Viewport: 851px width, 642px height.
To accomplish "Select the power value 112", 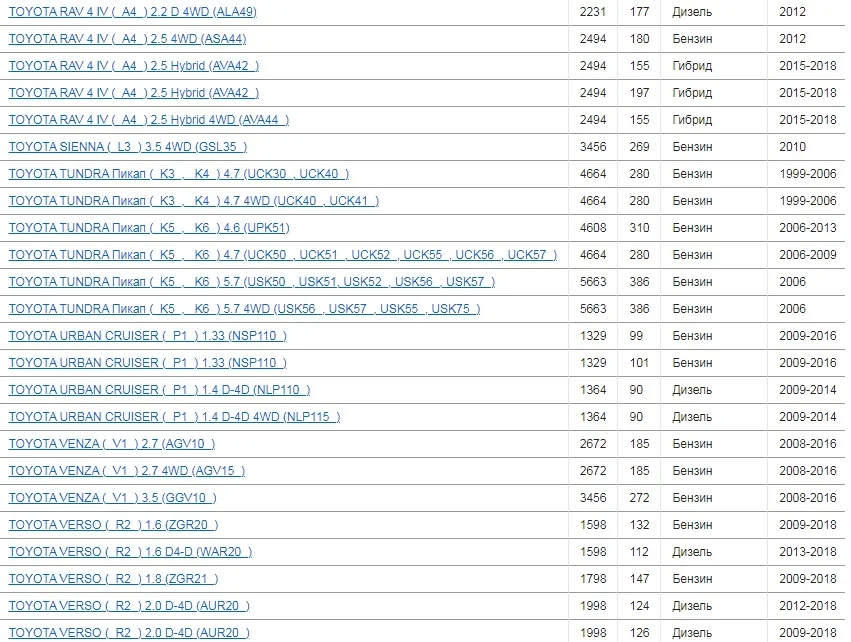I will tap(639, 552).
